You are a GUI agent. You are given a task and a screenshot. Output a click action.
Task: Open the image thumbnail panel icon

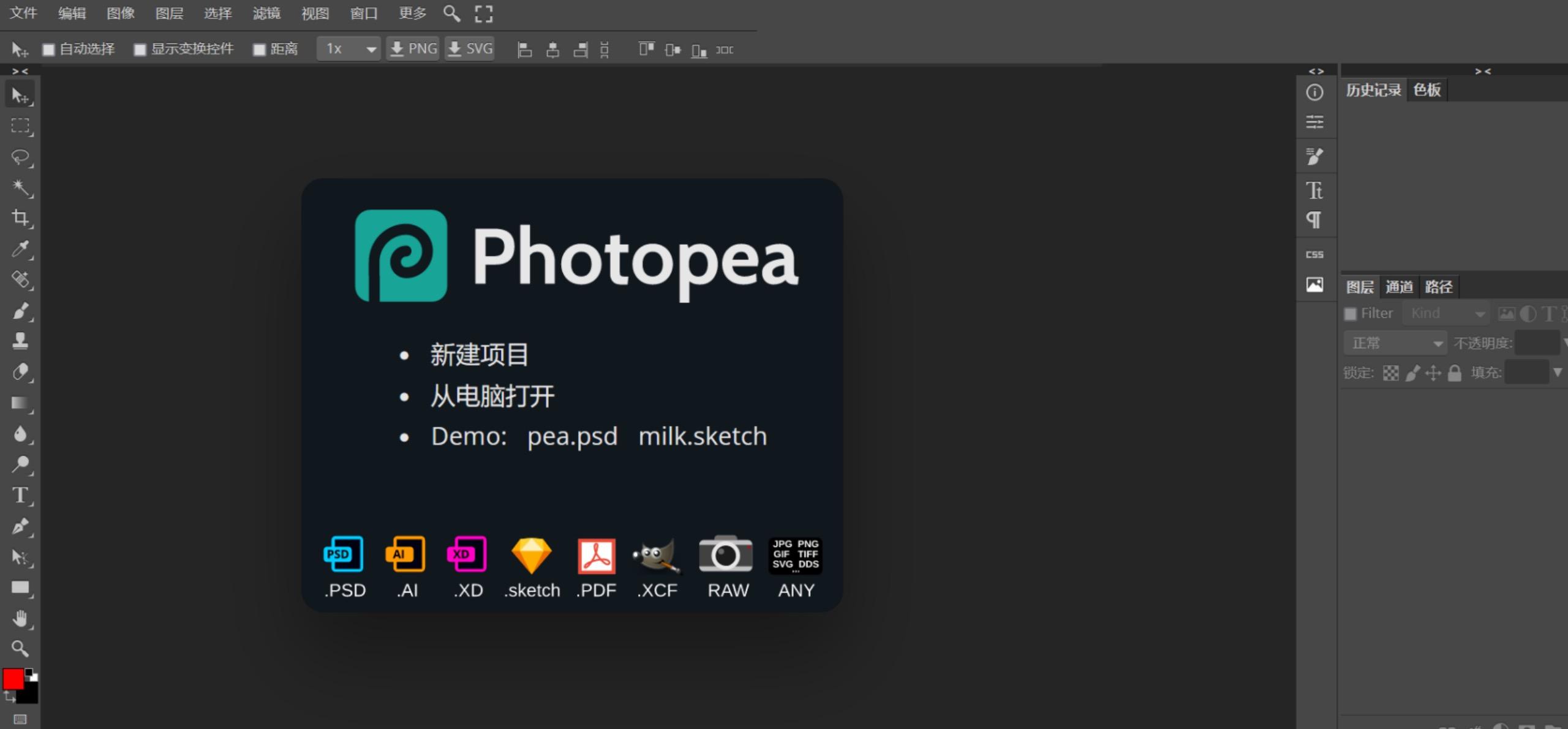click(1314, 285)
